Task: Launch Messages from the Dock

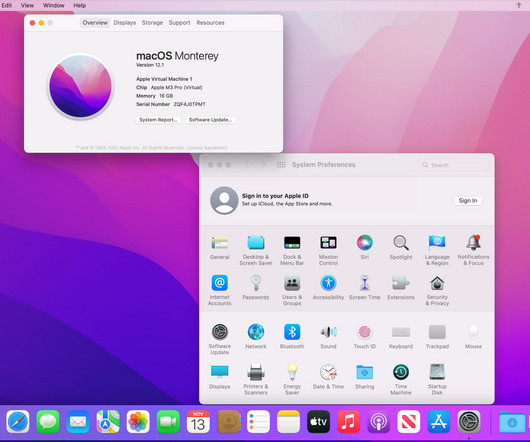Action: click(x=48, y=421)
